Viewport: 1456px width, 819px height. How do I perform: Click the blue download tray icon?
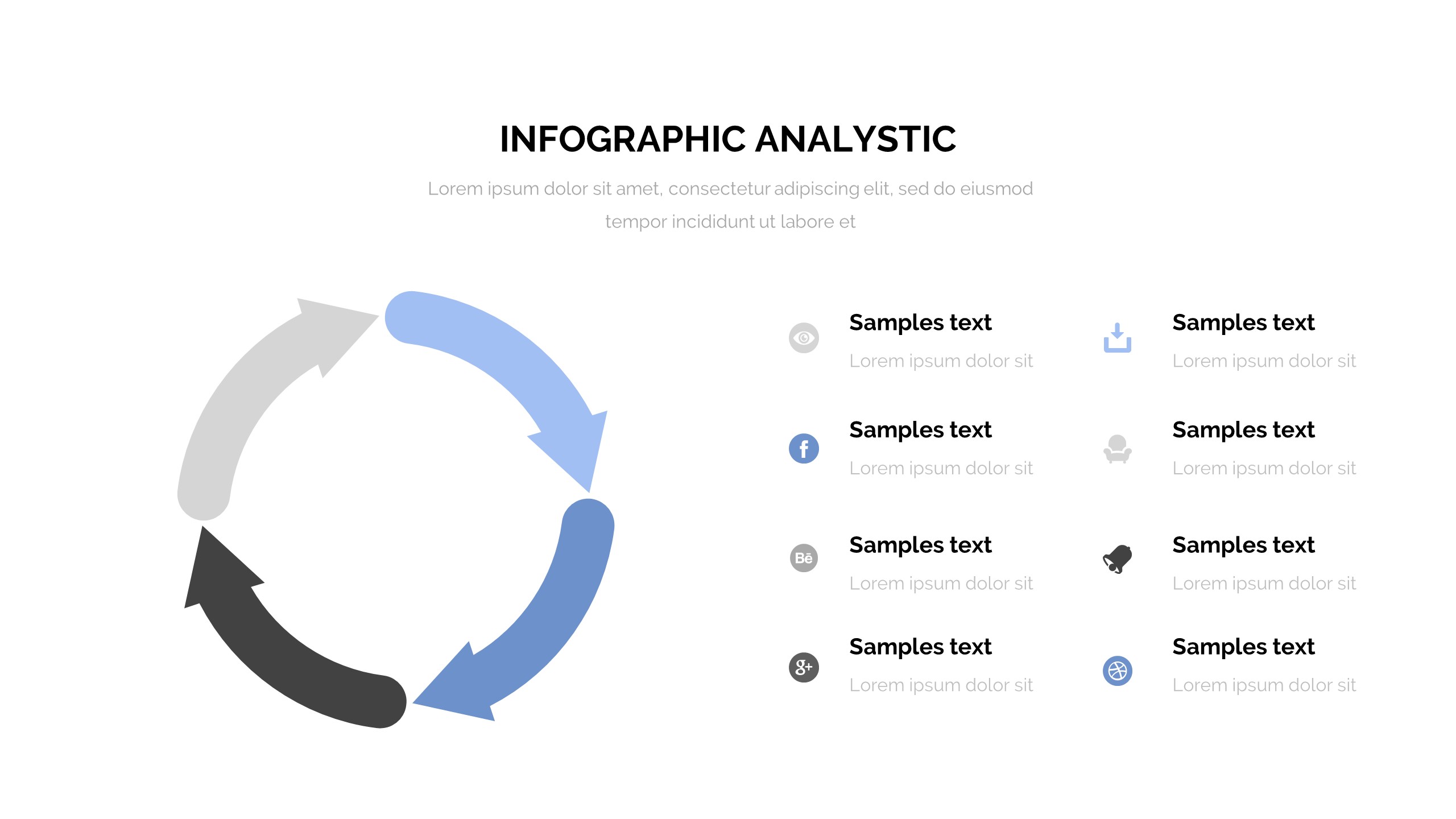point(1117,338)
